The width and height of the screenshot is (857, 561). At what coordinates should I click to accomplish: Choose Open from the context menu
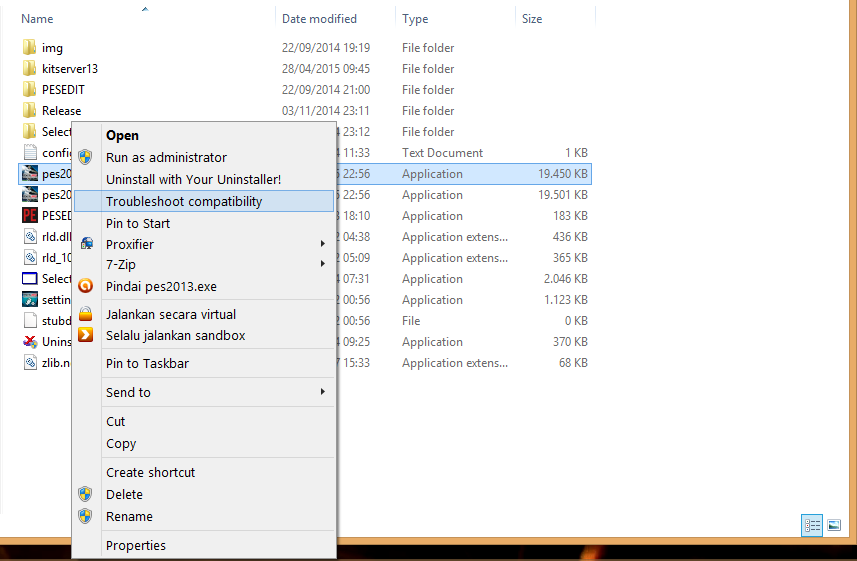tap(203, 135)
